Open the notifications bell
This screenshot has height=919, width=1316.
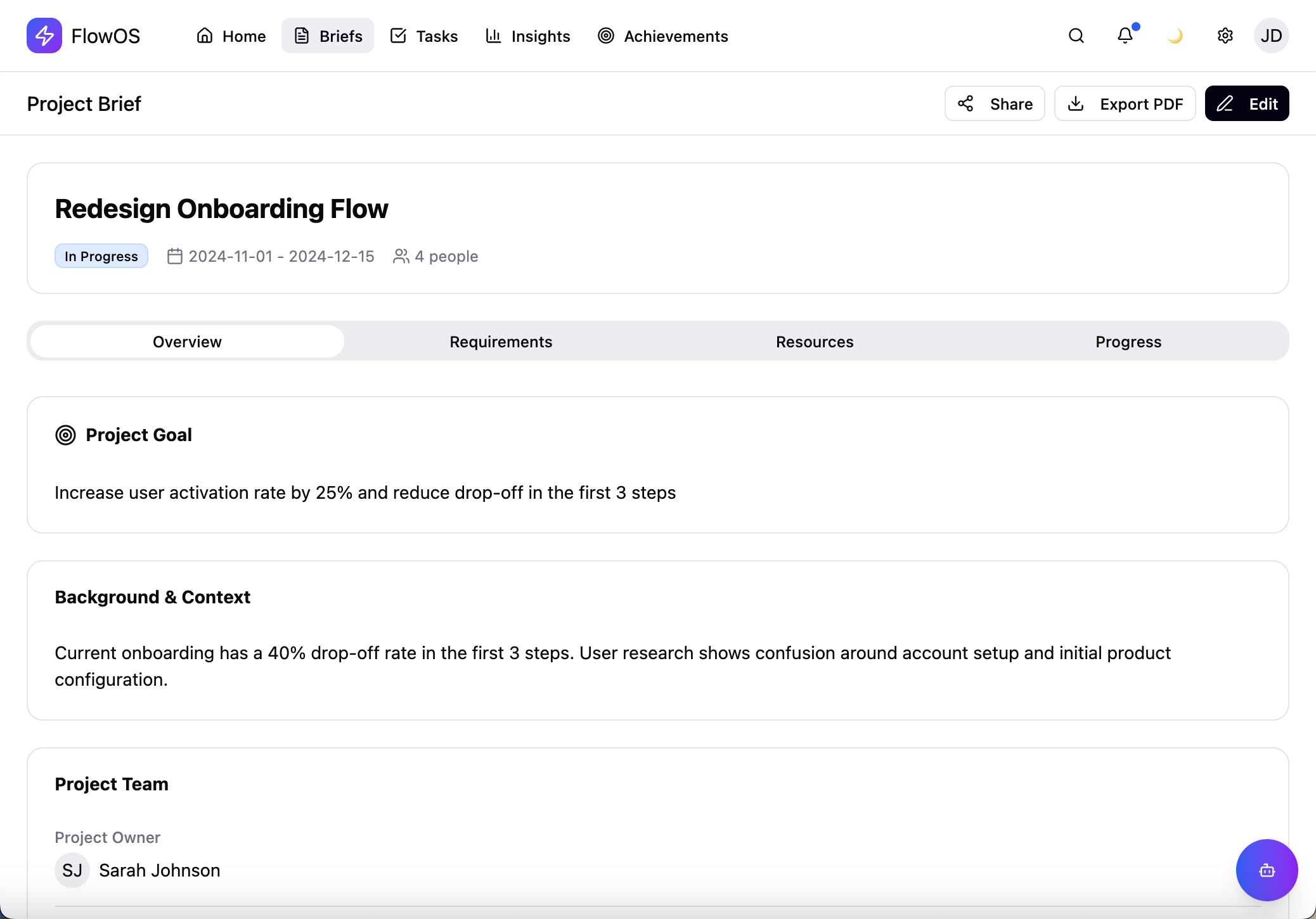coord(1125,35)
